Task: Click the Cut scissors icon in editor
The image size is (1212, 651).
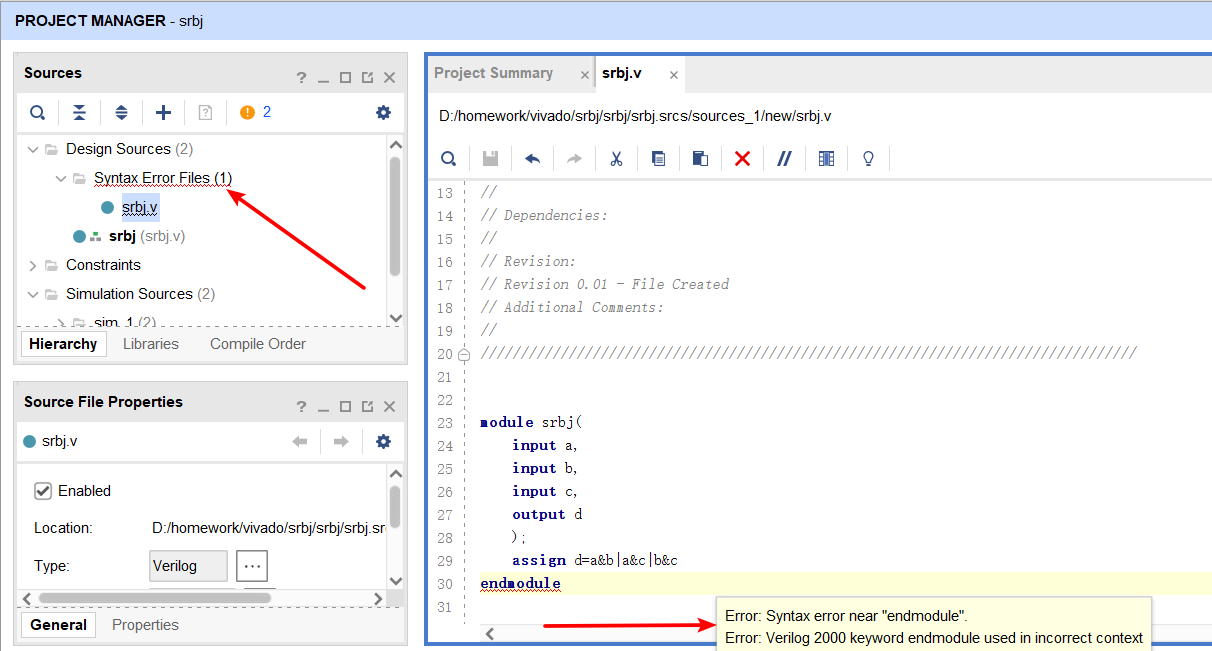Action: 616,159
